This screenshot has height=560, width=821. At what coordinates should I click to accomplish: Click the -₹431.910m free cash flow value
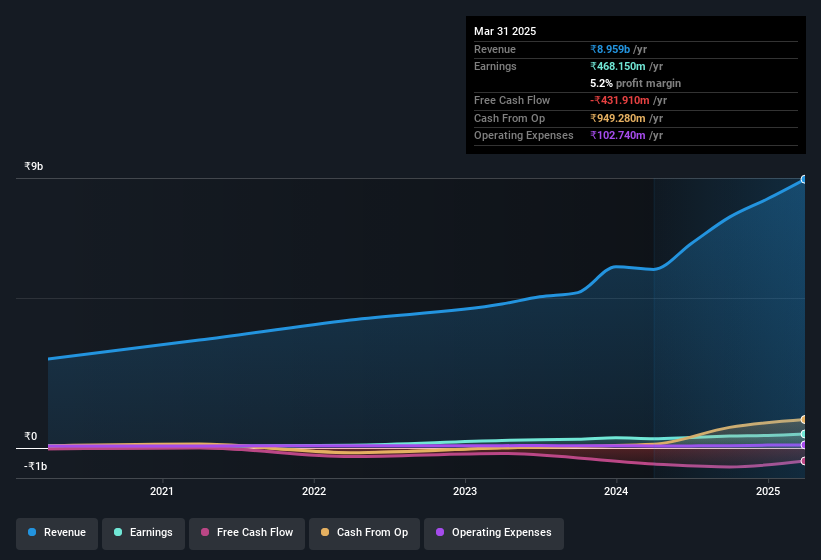pyautogui.click(x=620, y=100)
